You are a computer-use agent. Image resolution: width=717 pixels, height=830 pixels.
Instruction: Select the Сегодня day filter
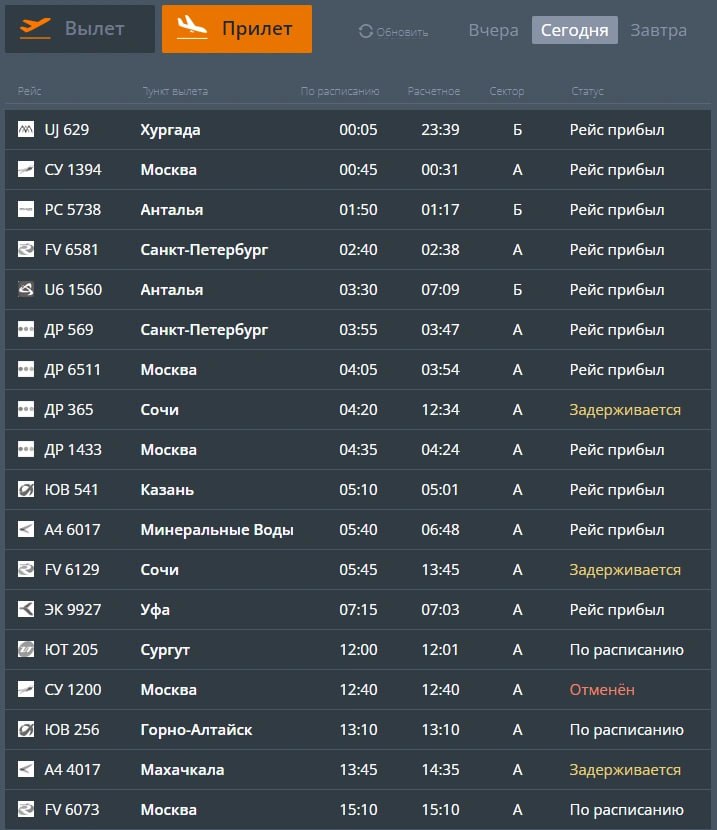(574, 30)
